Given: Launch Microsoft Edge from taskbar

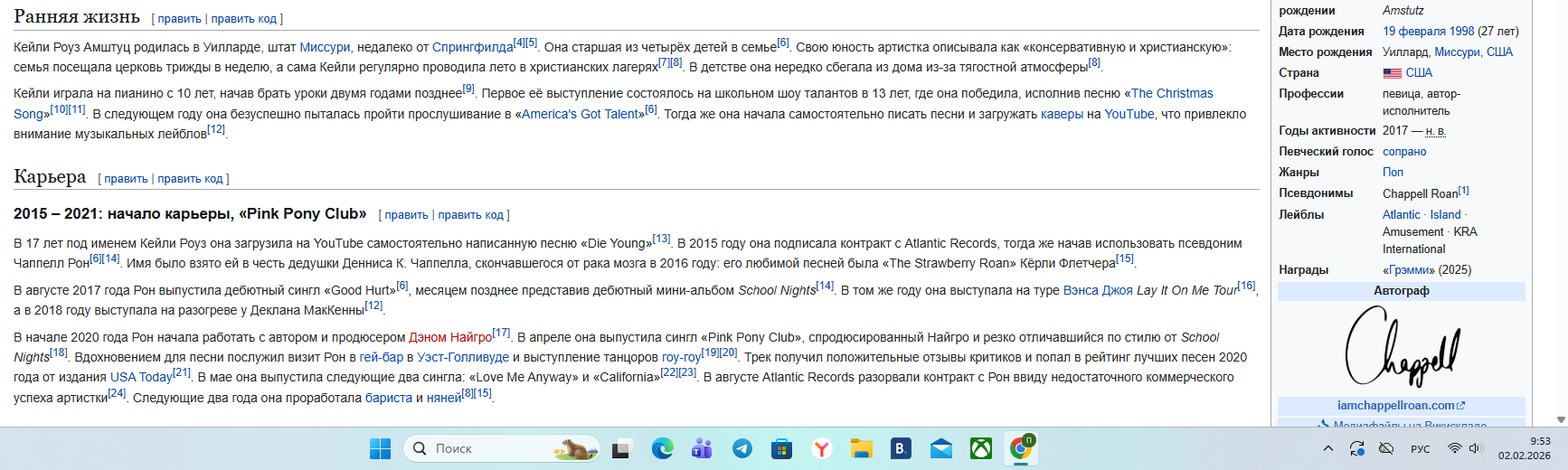Looking at the screenshot, I should [x=663, y=448].
